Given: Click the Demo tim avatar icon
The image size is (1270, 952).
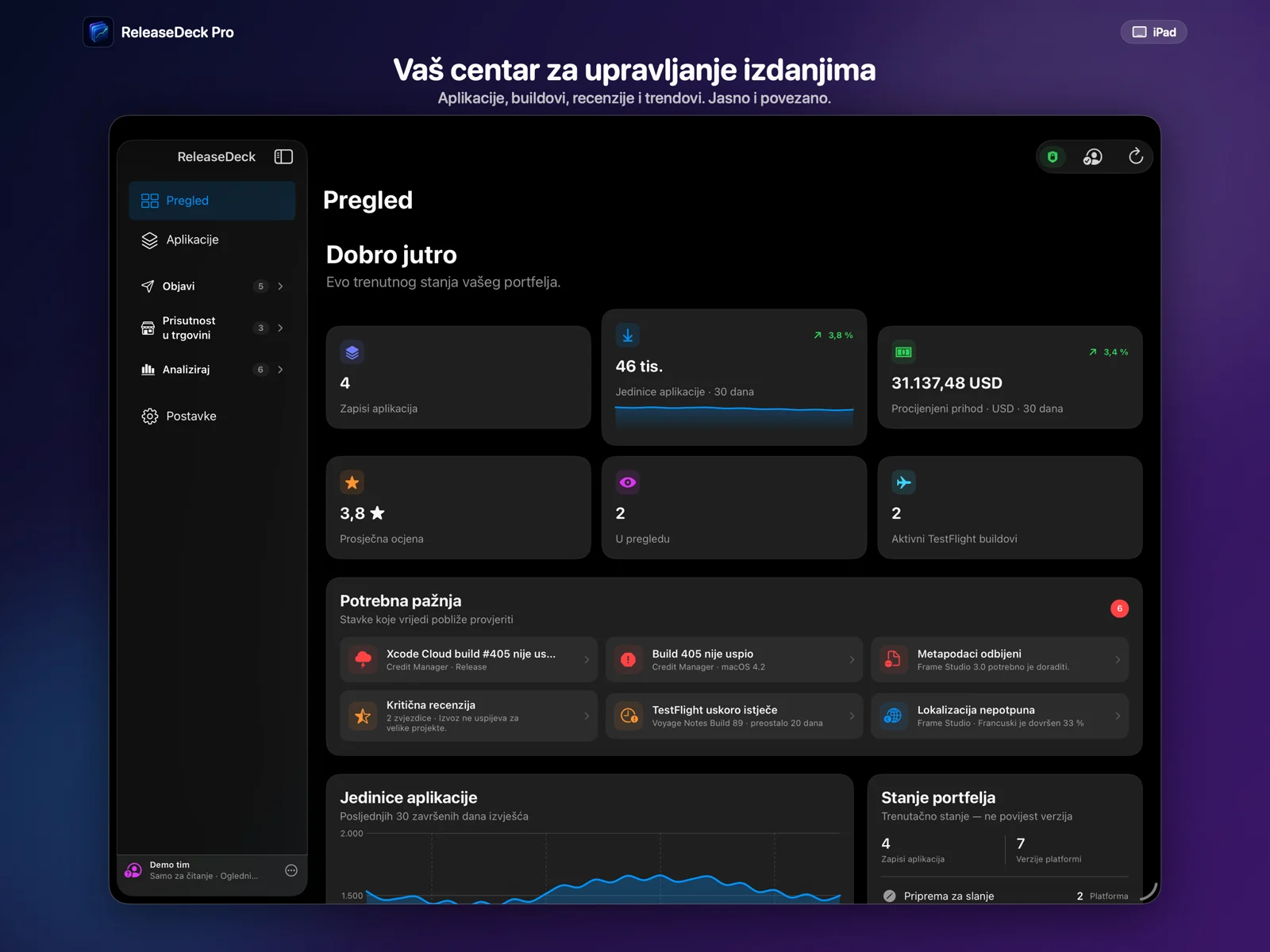Looking at the screenshot, I should click(133, 870).
